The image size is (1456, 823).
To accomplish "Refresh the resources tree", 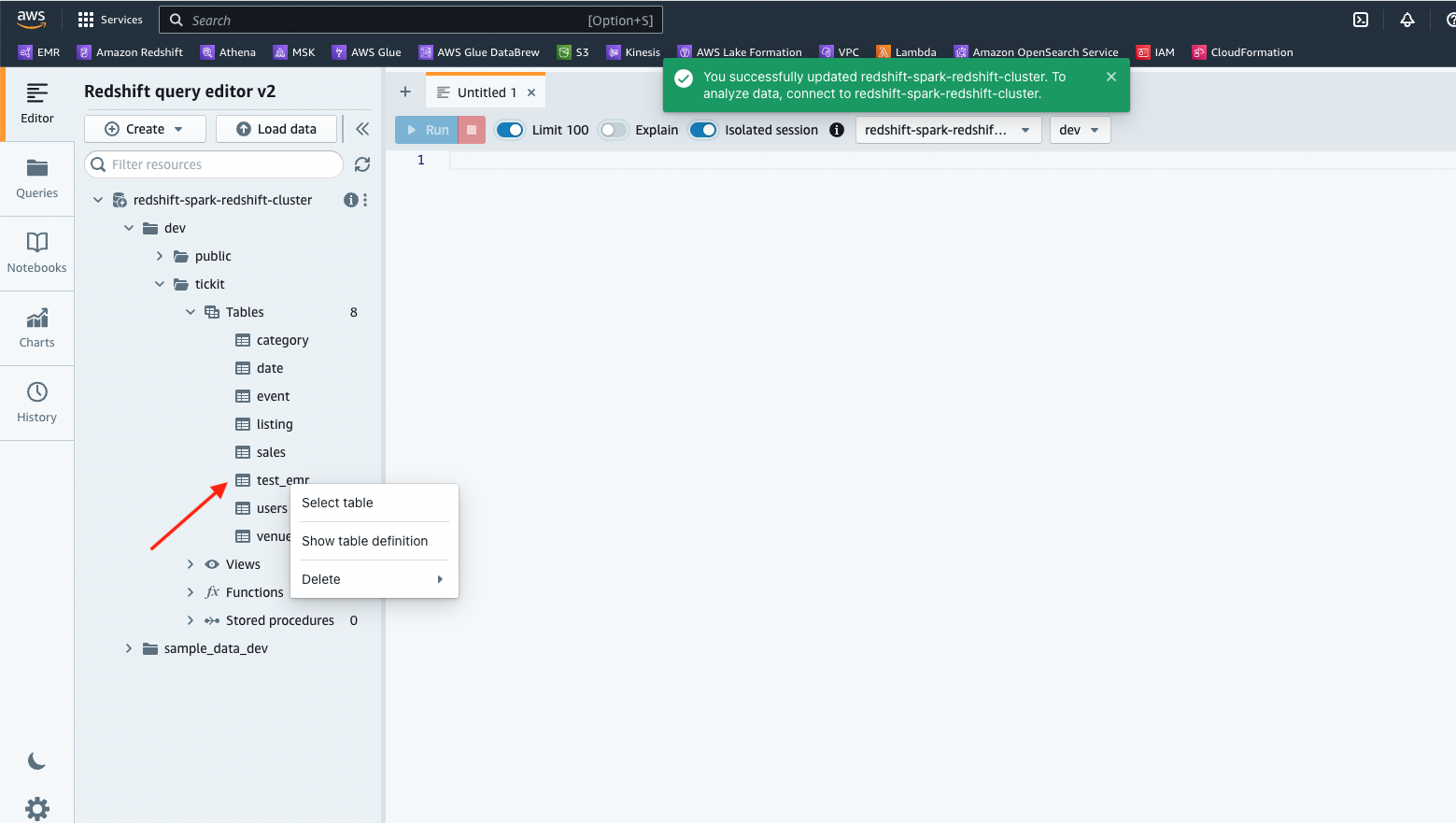I will (x=362, y=164).
